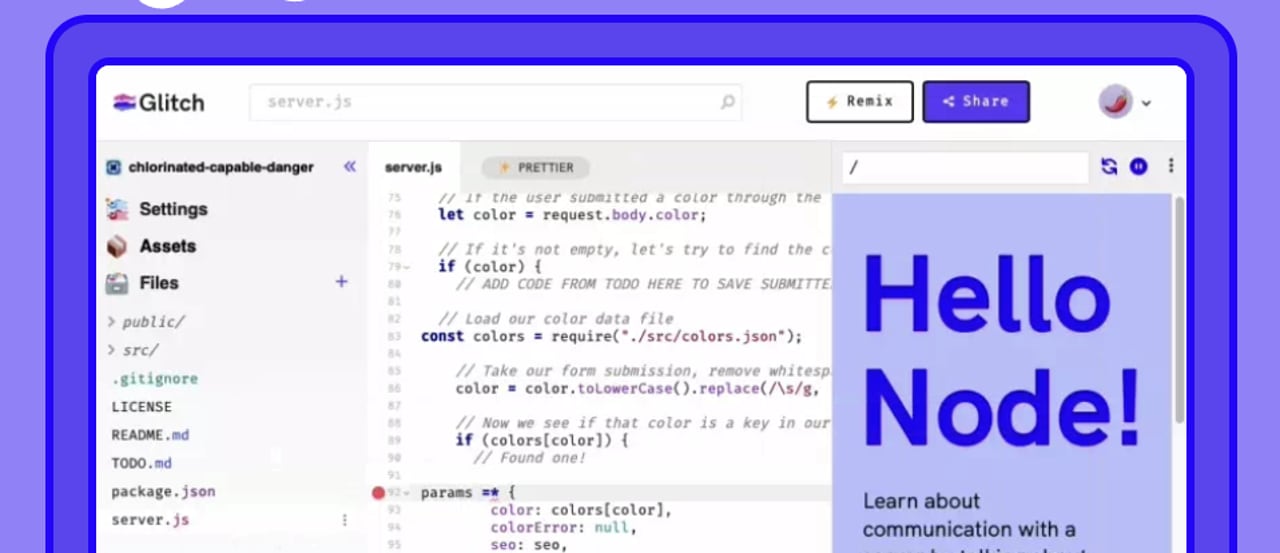Click the Files drawer icon
Image resolution: width=1280 pixels, height=553 pixels.
117,283
